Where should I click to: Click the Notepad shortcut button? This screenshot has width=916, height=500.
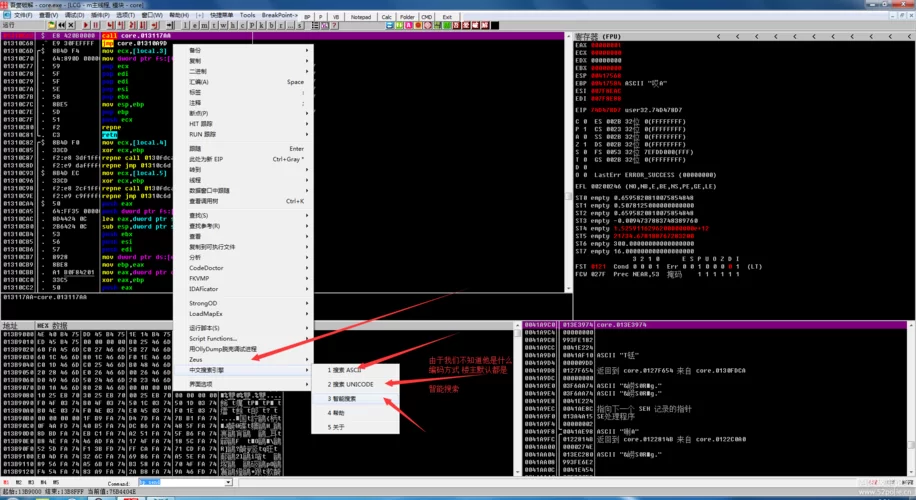click(360, 17)
